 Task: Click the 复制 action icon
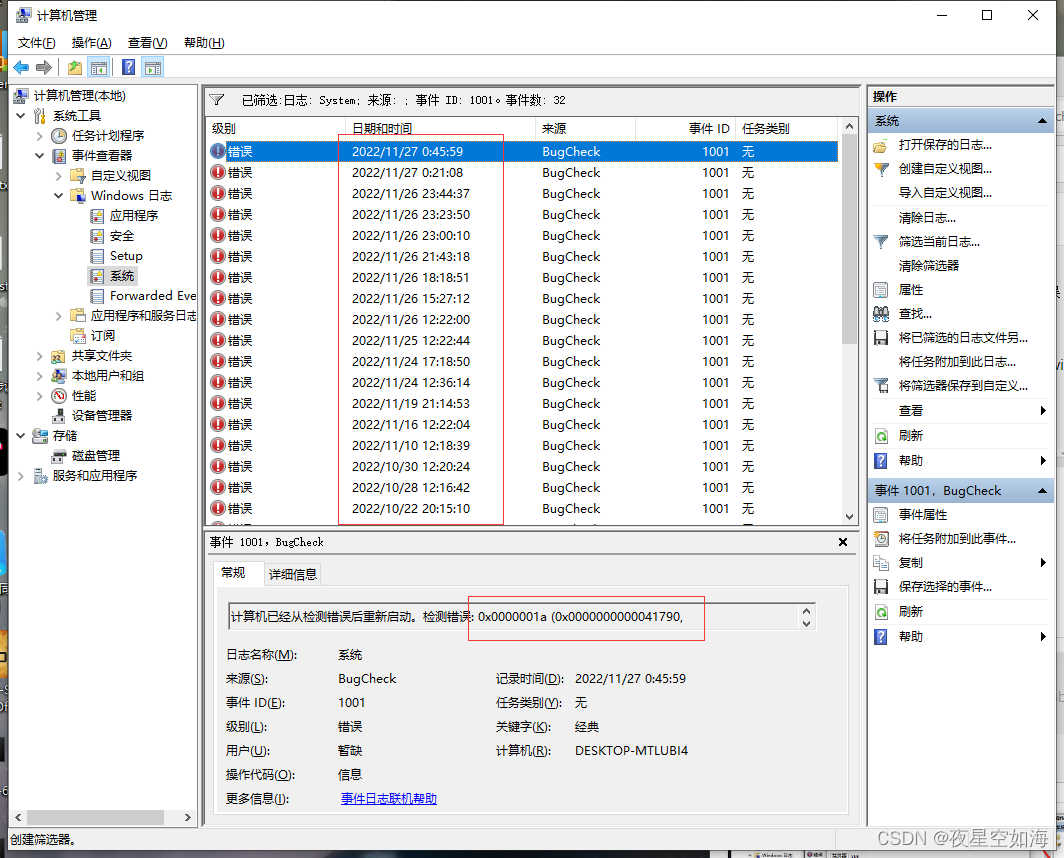coord(881,563)
